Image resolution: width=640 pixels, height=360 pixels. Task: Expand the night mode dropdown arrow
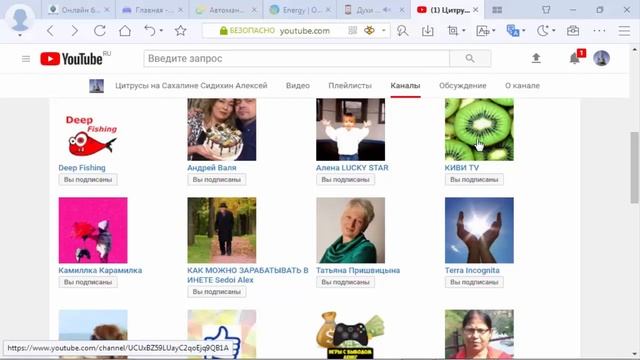click(x=553, y=31)
